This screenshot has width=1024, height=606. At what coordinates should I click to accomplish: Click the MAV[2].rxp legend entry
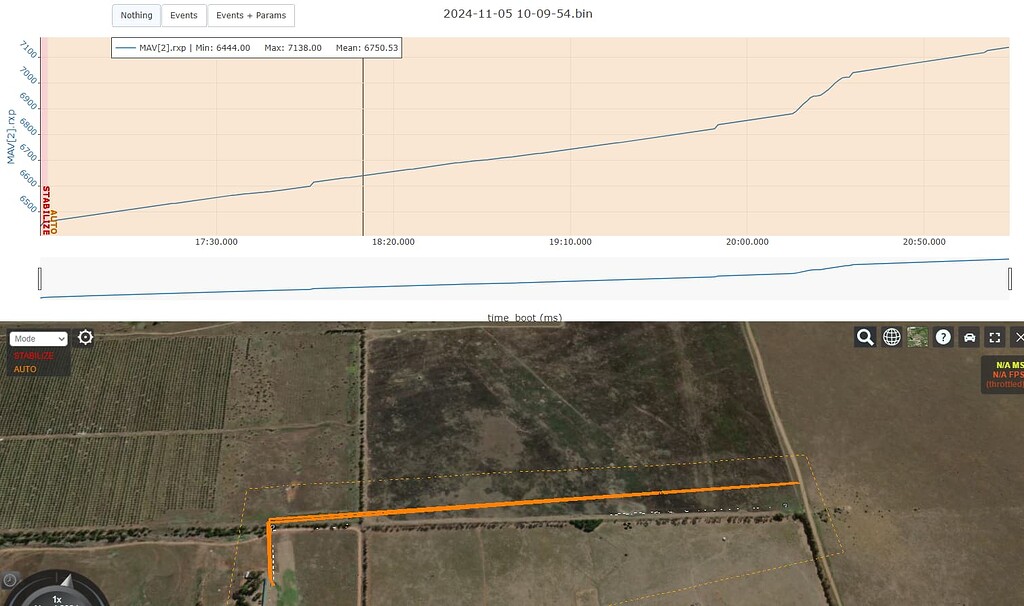(160, 48)
